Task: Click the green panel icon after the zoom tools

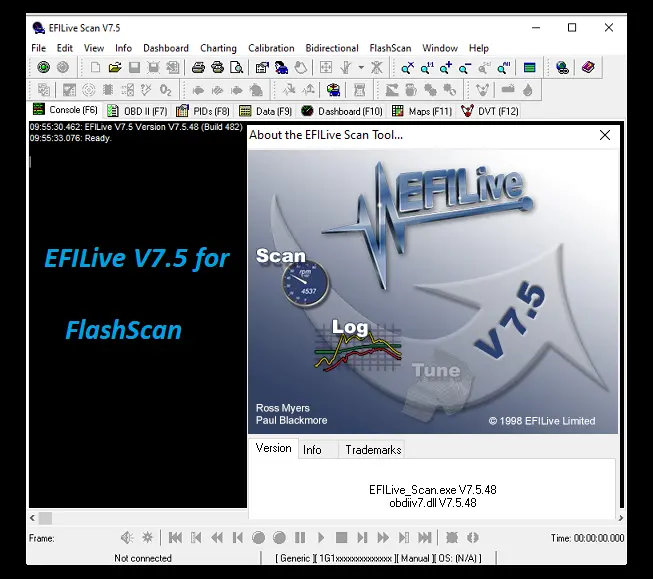Action: tap(529, 67)
